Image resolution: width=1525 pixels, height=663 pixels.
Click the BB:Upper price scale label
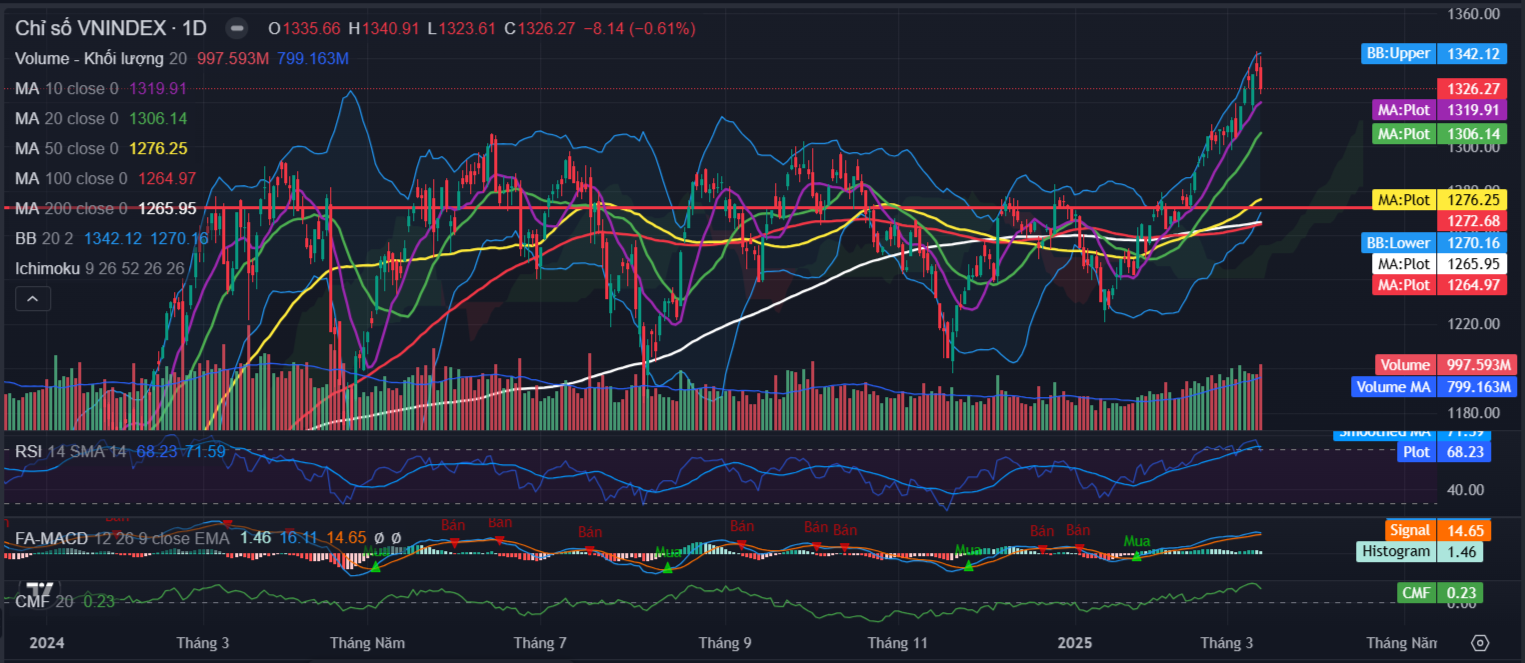[1398, 54]
